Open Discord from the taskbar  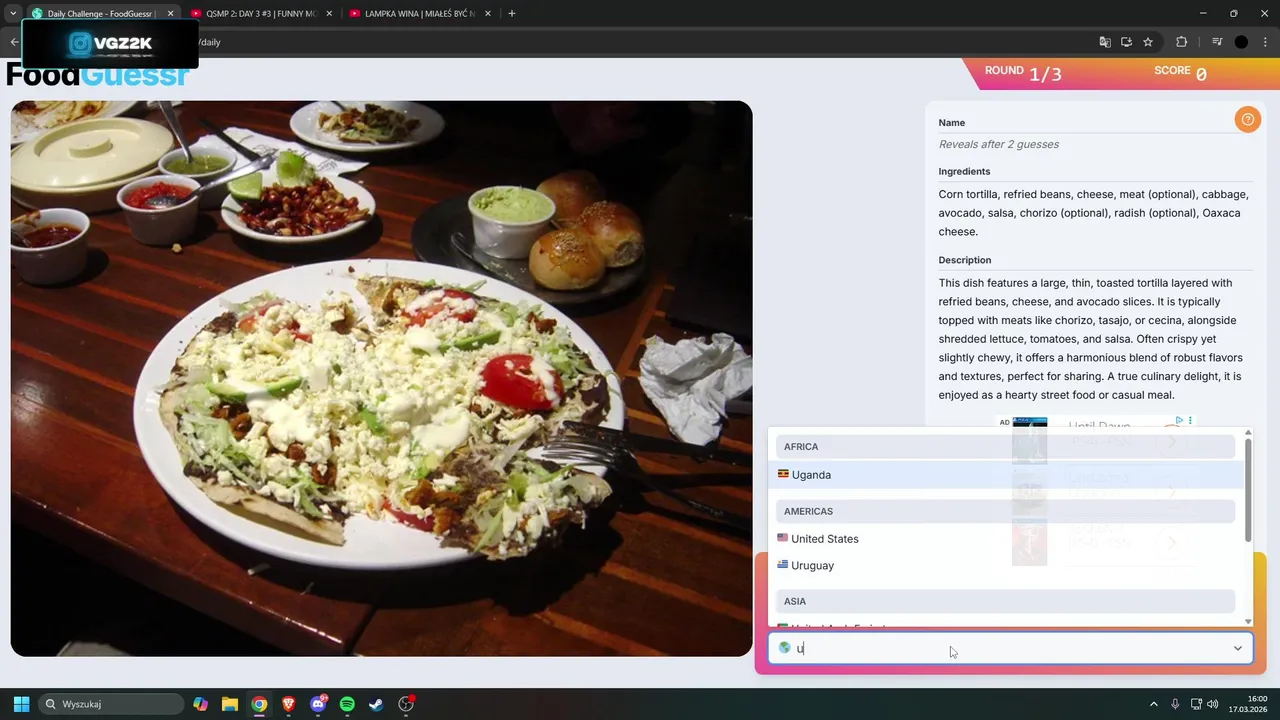(x=318, y=704)
